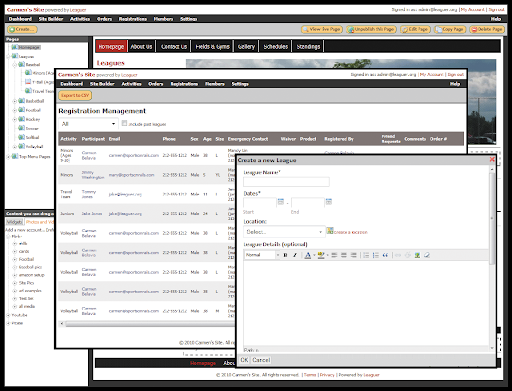Open the Start date calendar picker
The image size is (512, 391).
[x=281, y=202]
